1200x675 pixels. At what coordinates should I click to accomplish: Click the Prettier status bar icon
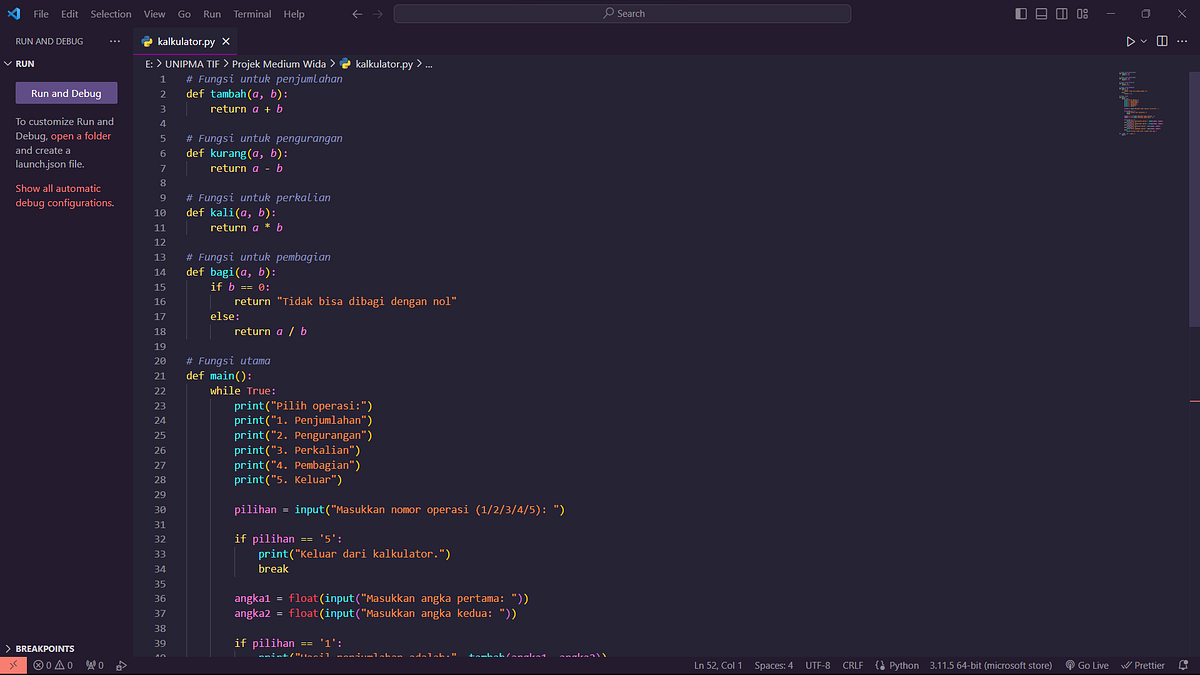pyautogui.click(x=1142, y=664)
